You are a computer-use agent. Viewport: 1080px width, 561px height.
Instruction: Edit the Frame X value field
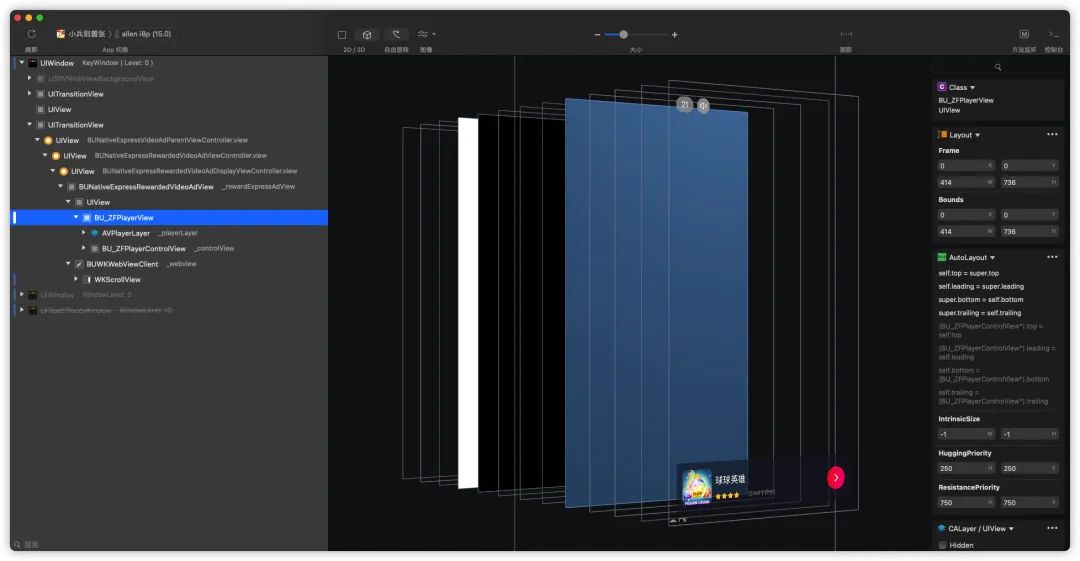[x=966, y=166]
